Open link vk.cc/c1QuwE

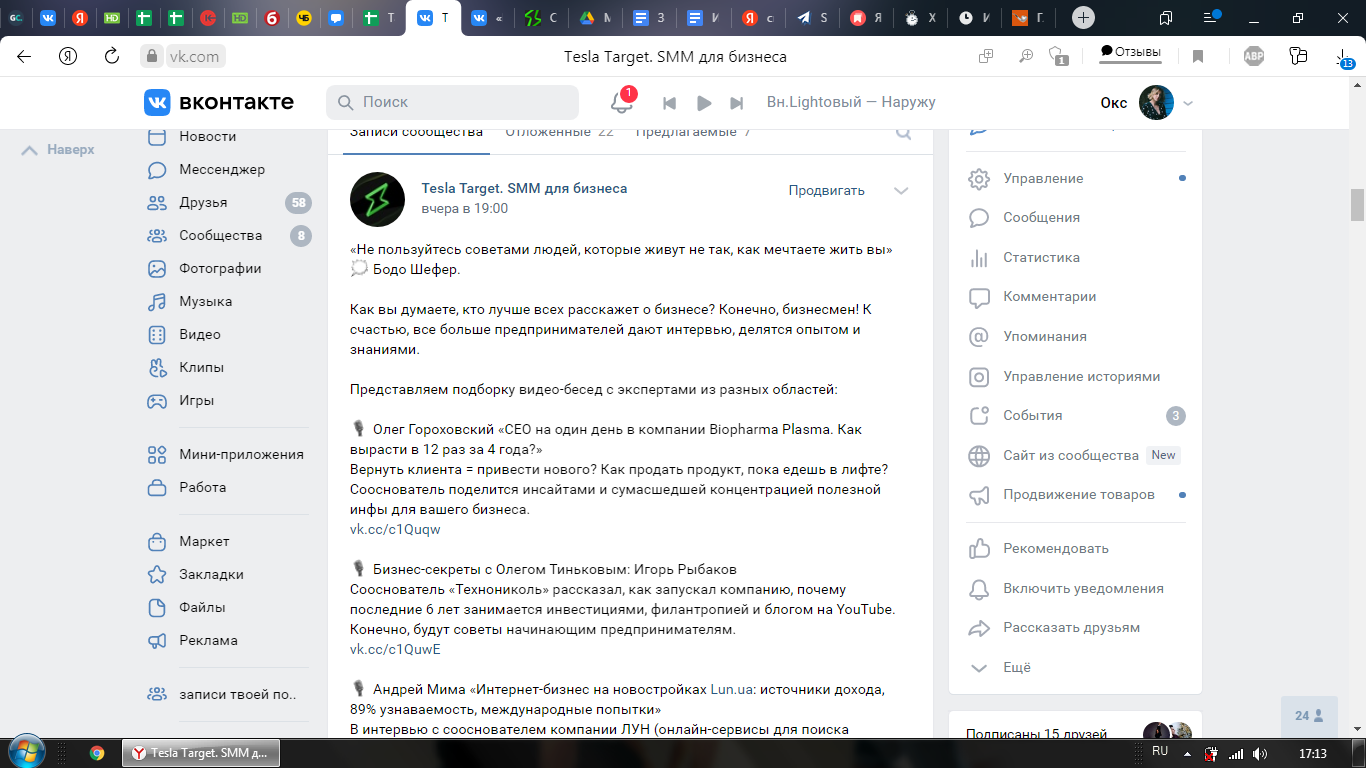pyautogui.click(x=395, y=649)
